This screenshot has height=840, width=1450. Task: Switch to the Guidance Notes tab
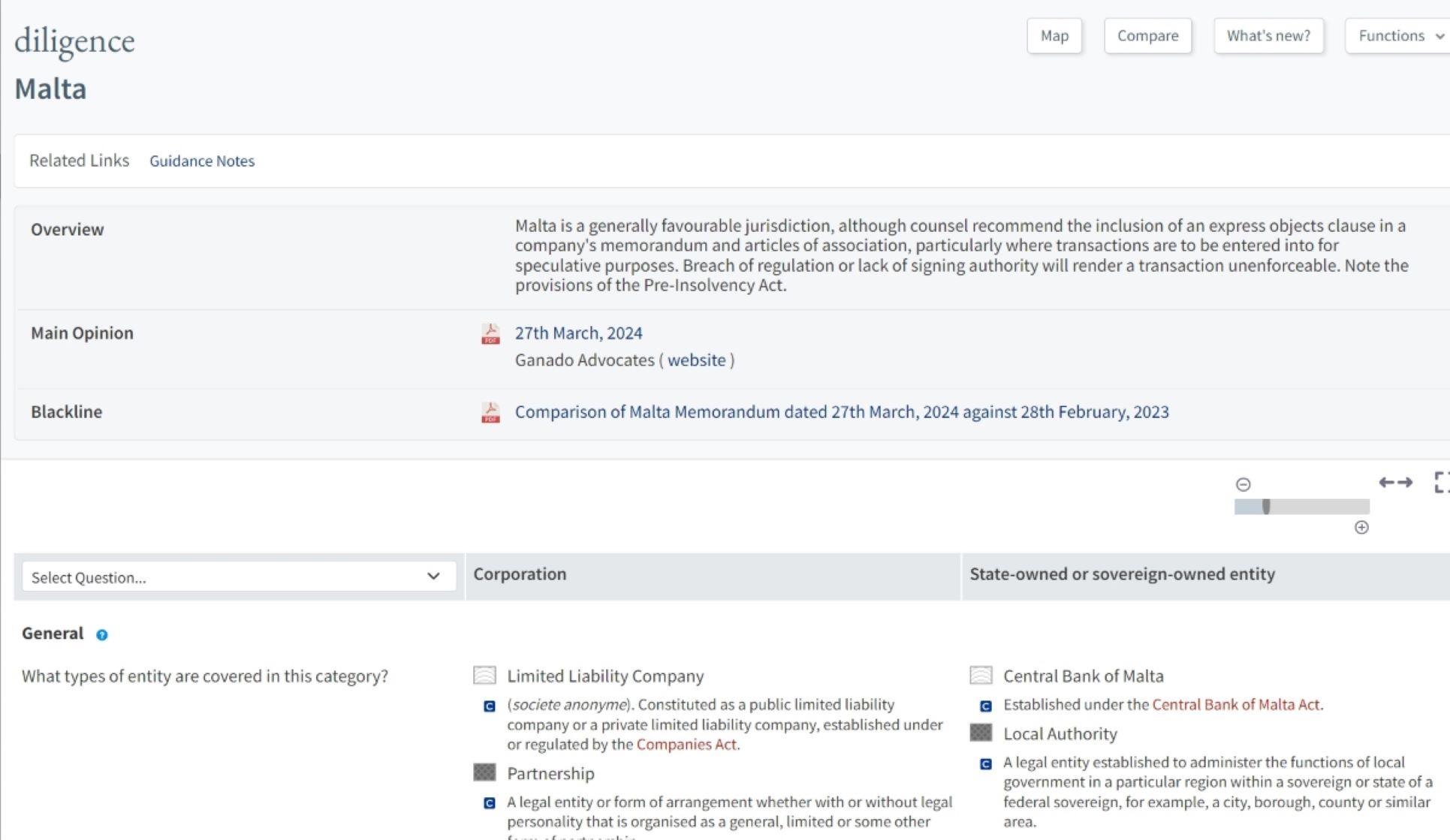[201, 160]
